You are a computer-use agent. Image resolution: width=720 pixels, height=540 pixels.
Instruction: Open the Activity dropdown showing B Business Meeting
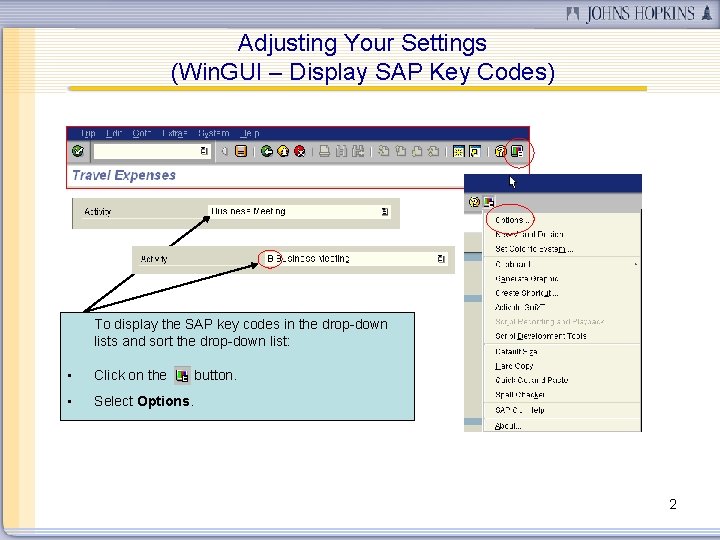(x=441, y=259)
